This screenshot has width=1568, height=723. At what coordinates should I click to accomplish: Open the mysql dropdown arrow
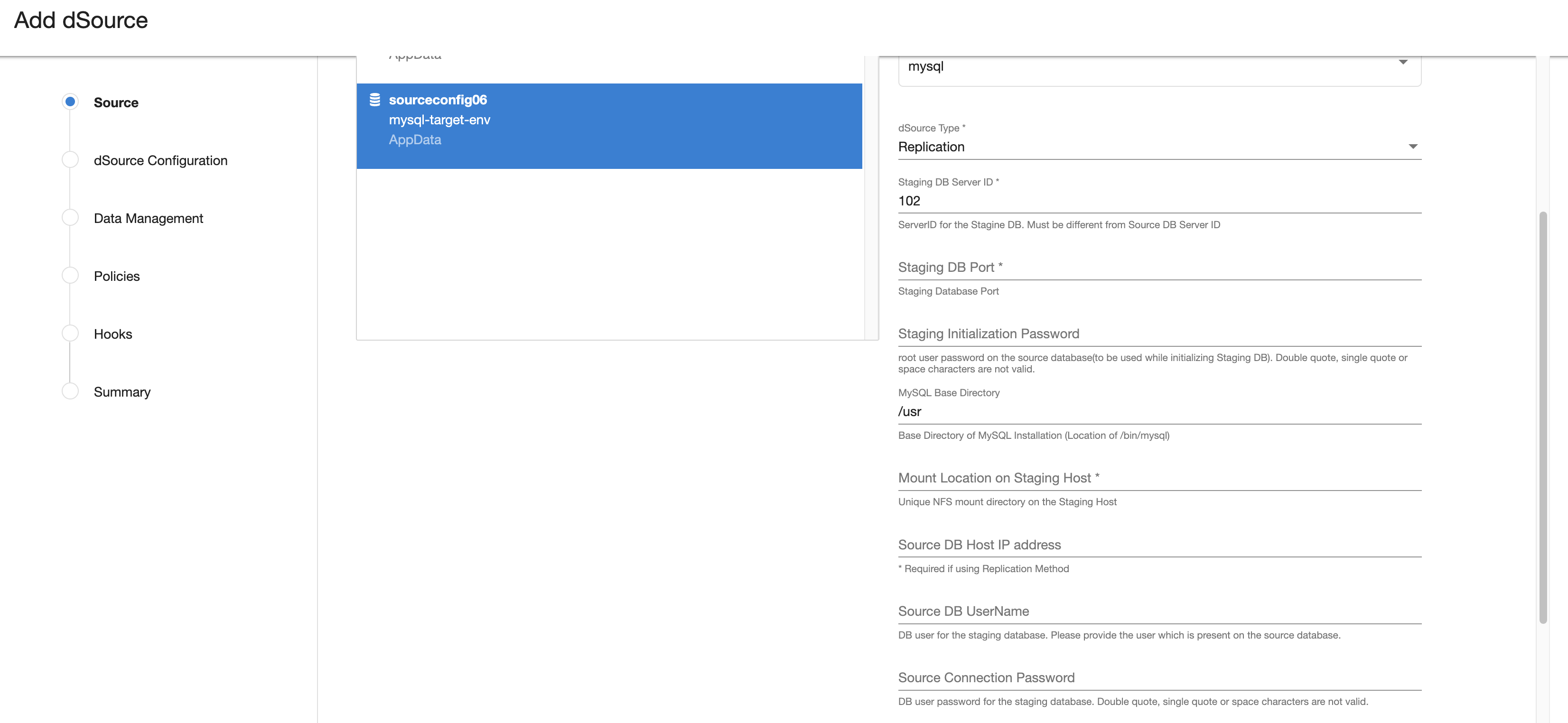1402,62
